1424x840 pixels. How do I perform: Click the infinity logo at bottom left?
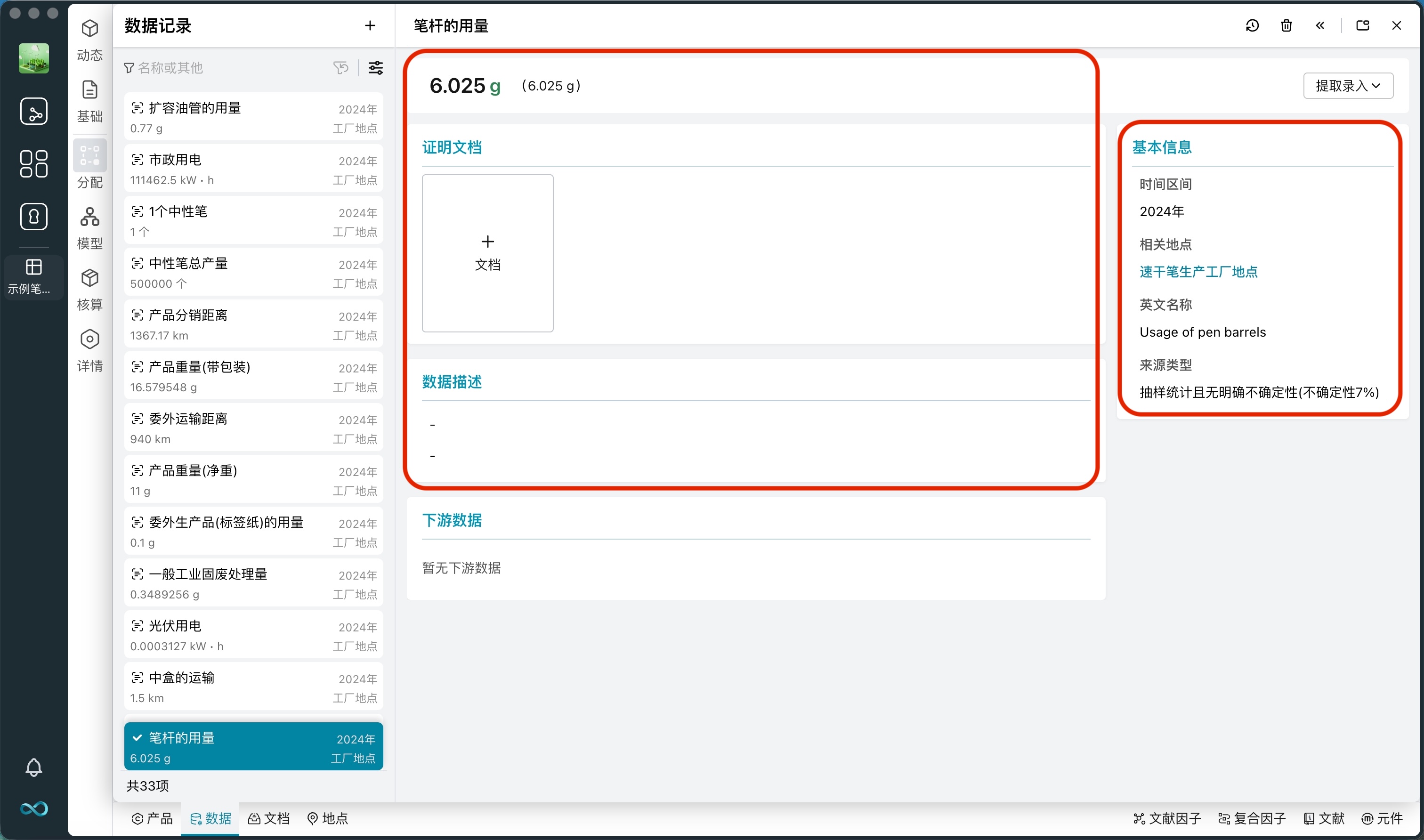click(34, 809)
